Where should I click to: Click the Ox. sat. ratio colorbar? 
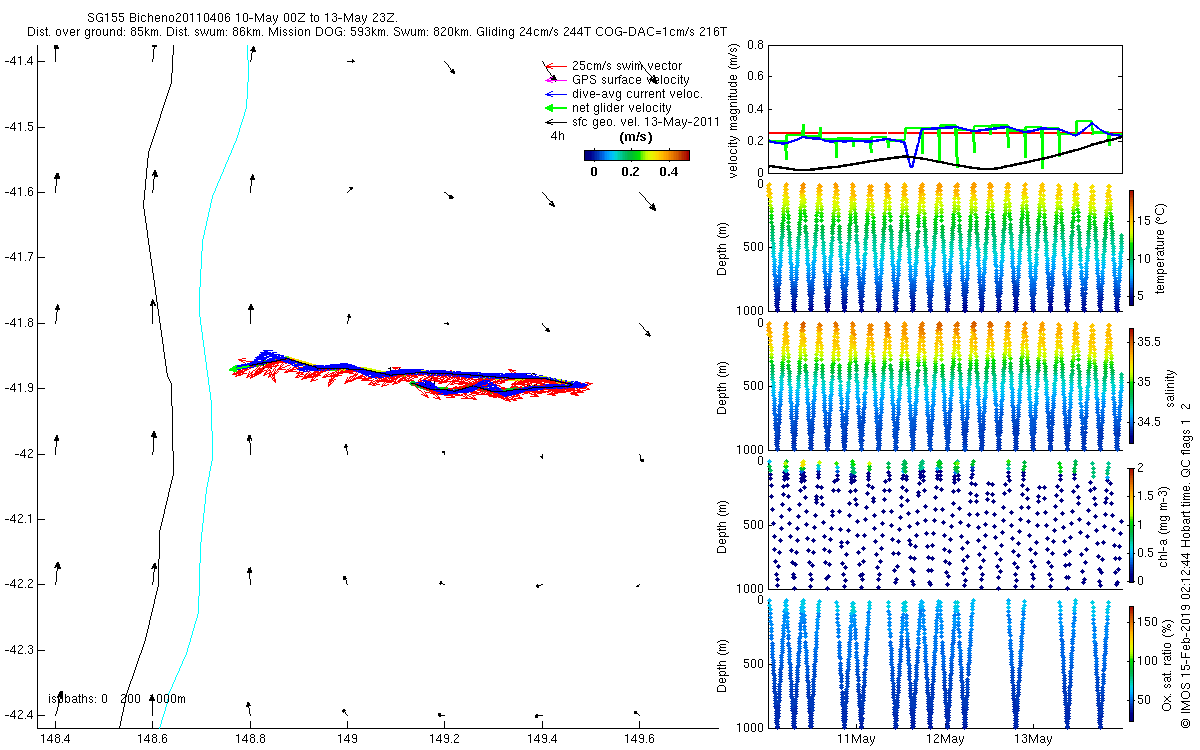click(1131, 664)
